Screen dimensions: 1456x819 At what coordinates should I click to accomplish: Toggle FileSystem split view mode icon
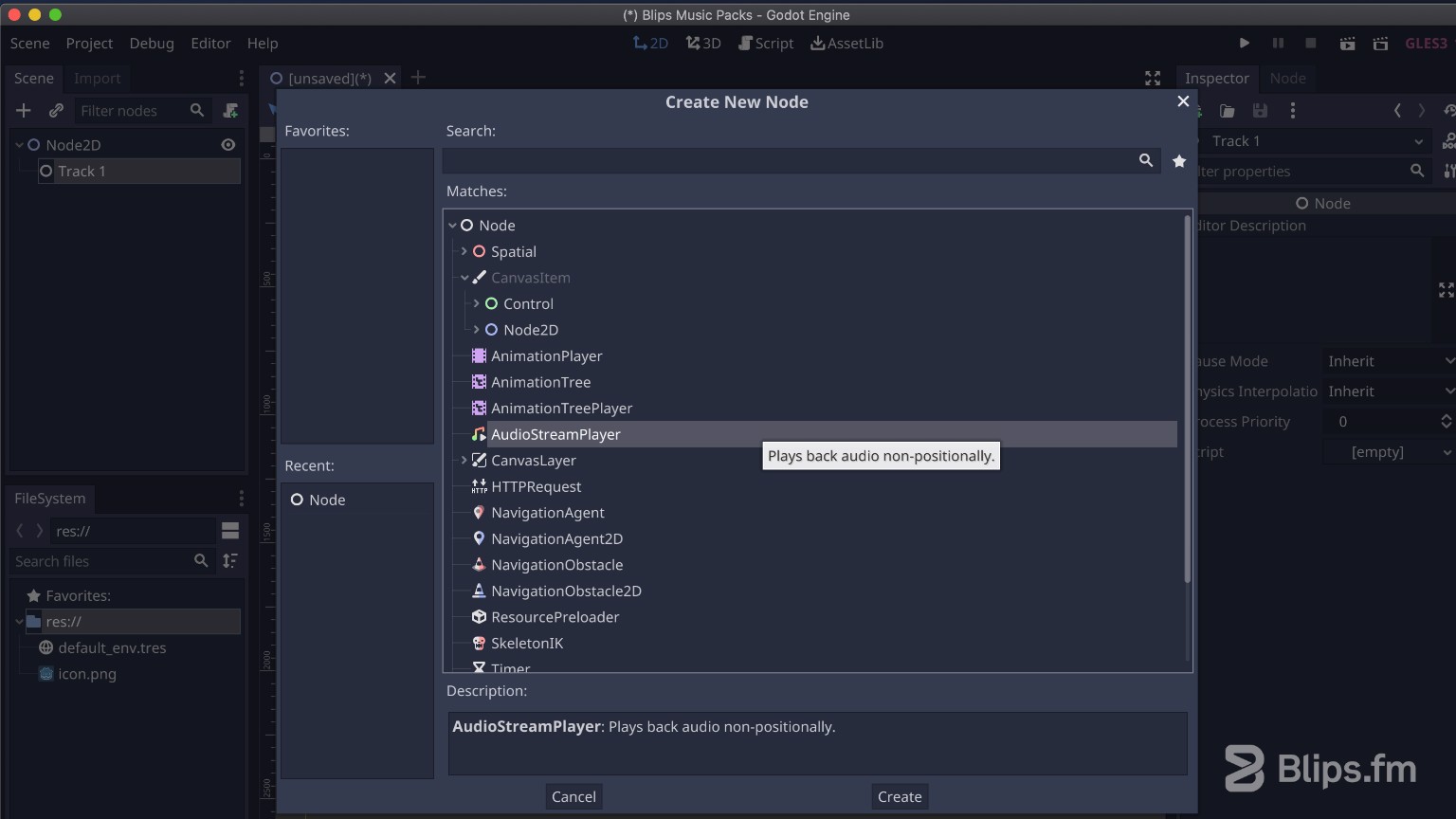230,531
